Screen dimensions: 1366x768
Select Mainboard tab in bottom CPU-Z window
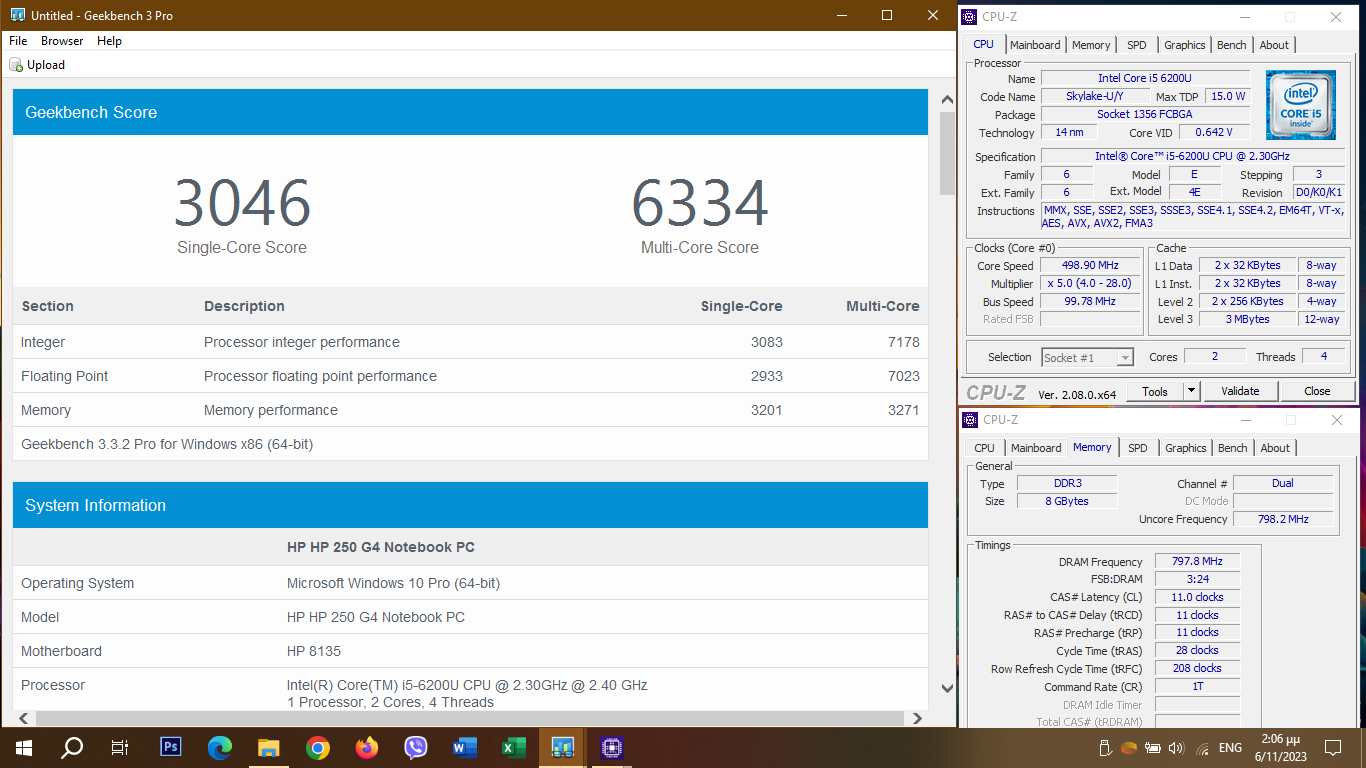pyautogui.click(x=1036, y=448)
